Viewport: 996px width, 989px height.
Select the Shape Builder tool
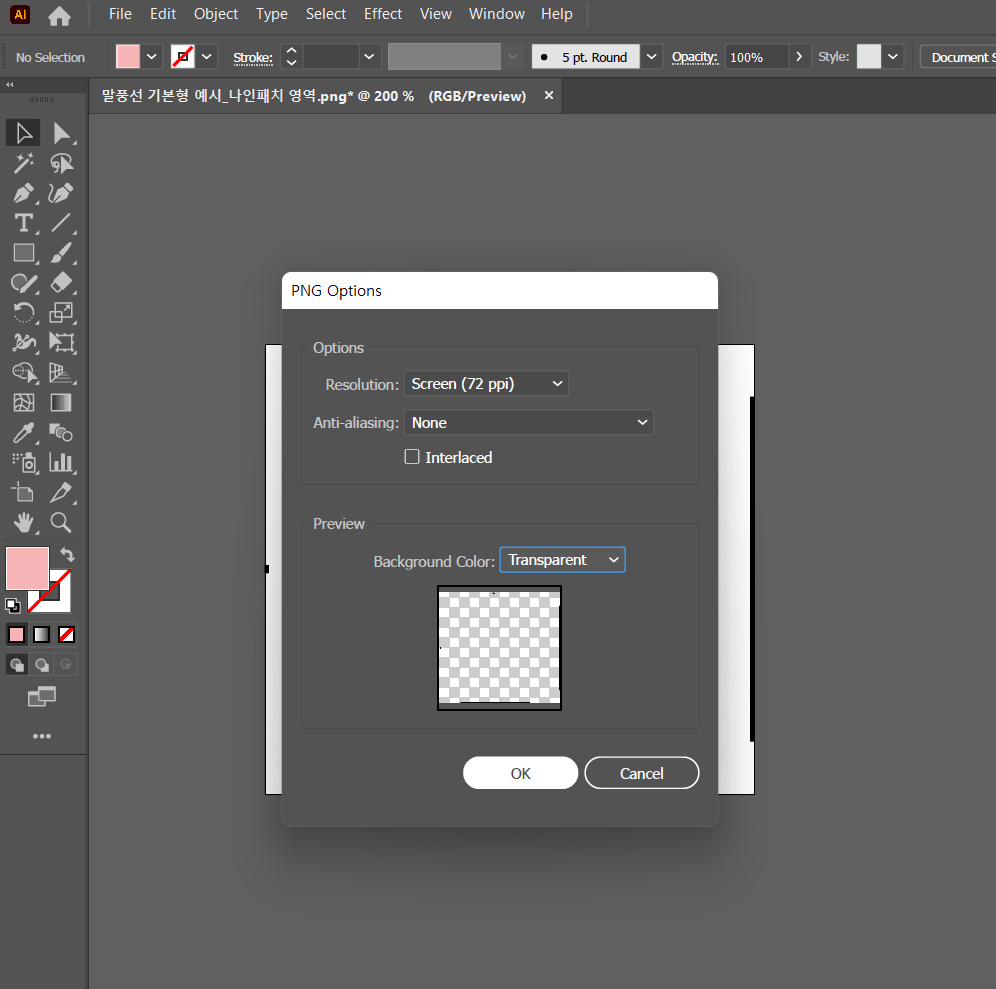24,372
